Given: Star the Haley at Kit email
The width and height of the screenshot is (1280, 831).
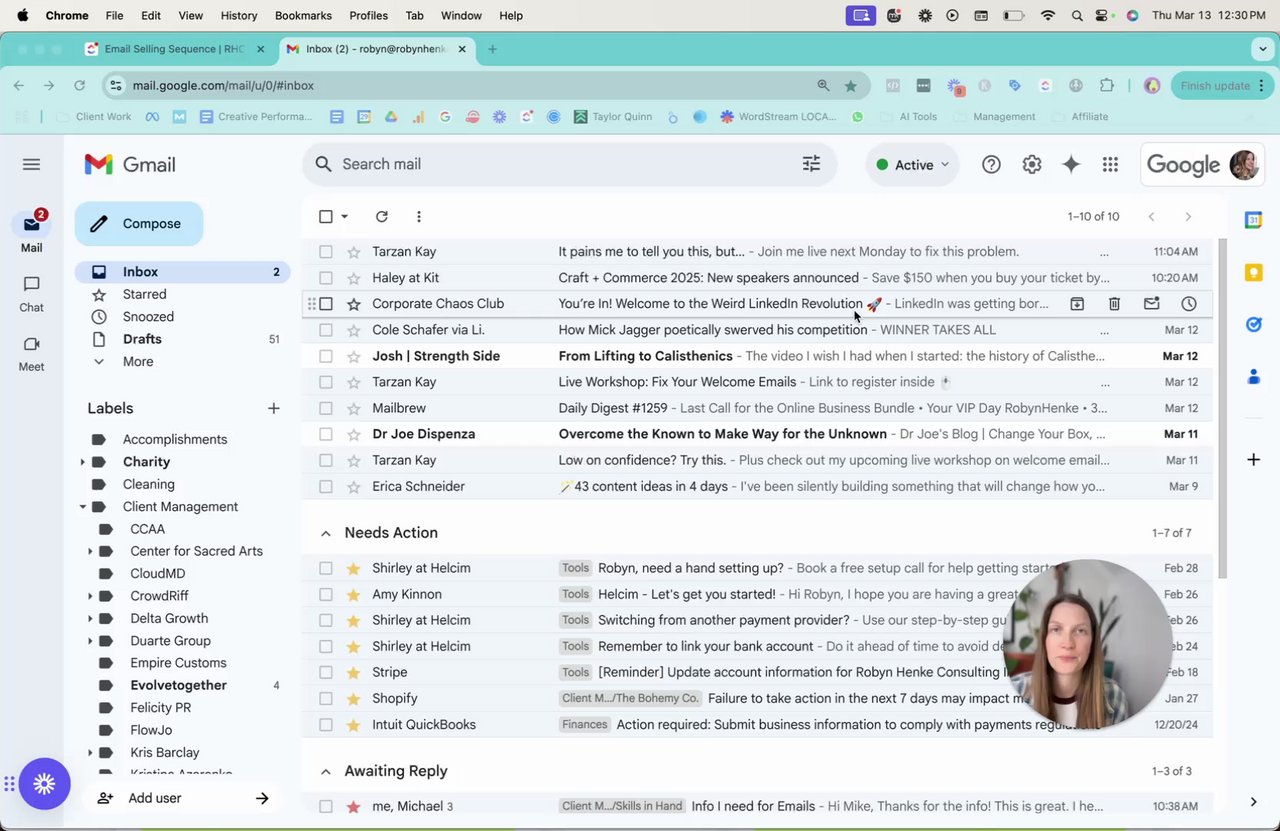Looking at the screenshot, I should [x=353, y=278].
